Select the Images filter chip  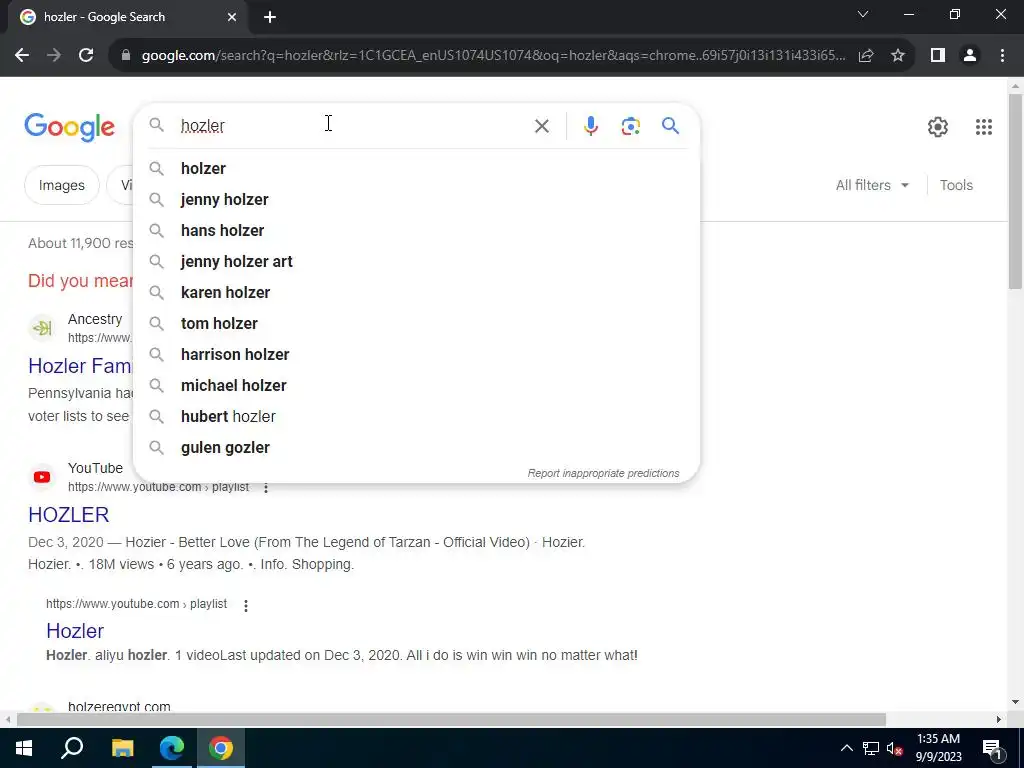pyautogui.click(x=61, y=185)
